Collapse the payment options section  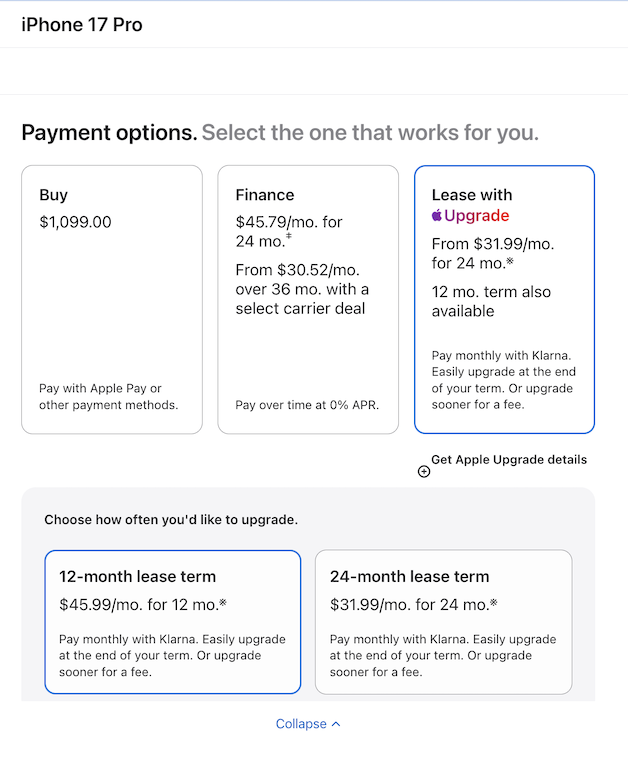[x=308, y=724]
